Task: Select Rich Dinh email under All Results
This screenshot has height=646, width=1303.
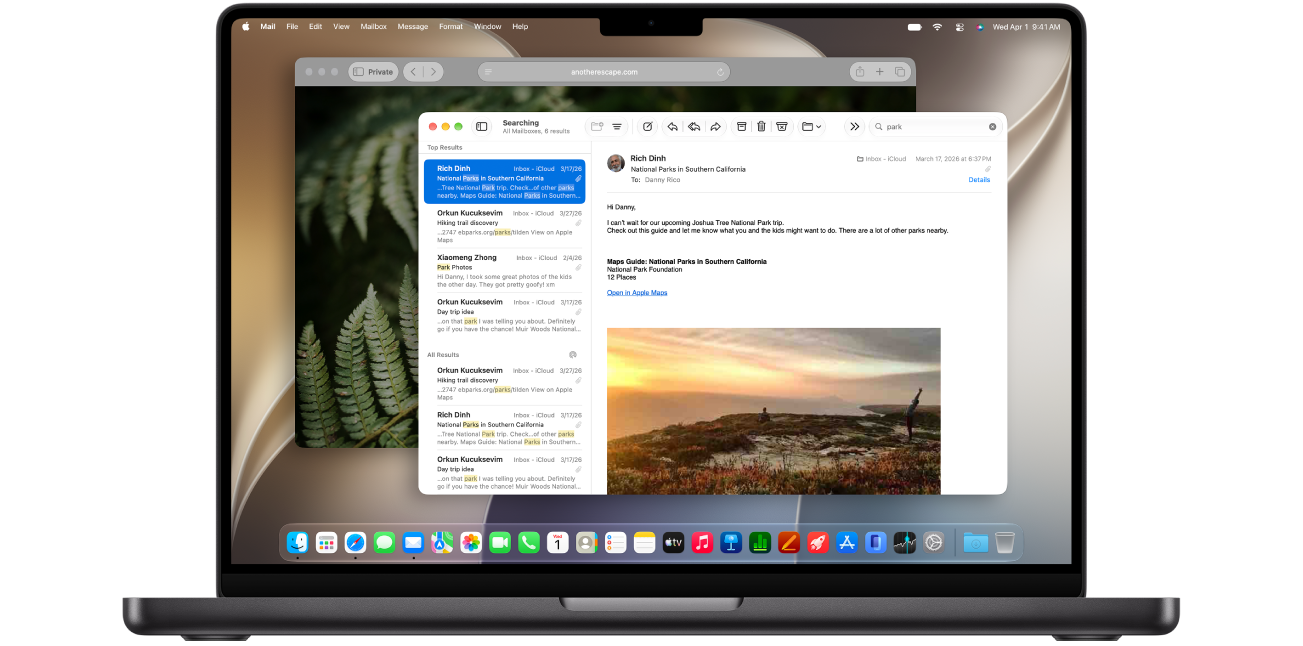Action: coord(504,428)
